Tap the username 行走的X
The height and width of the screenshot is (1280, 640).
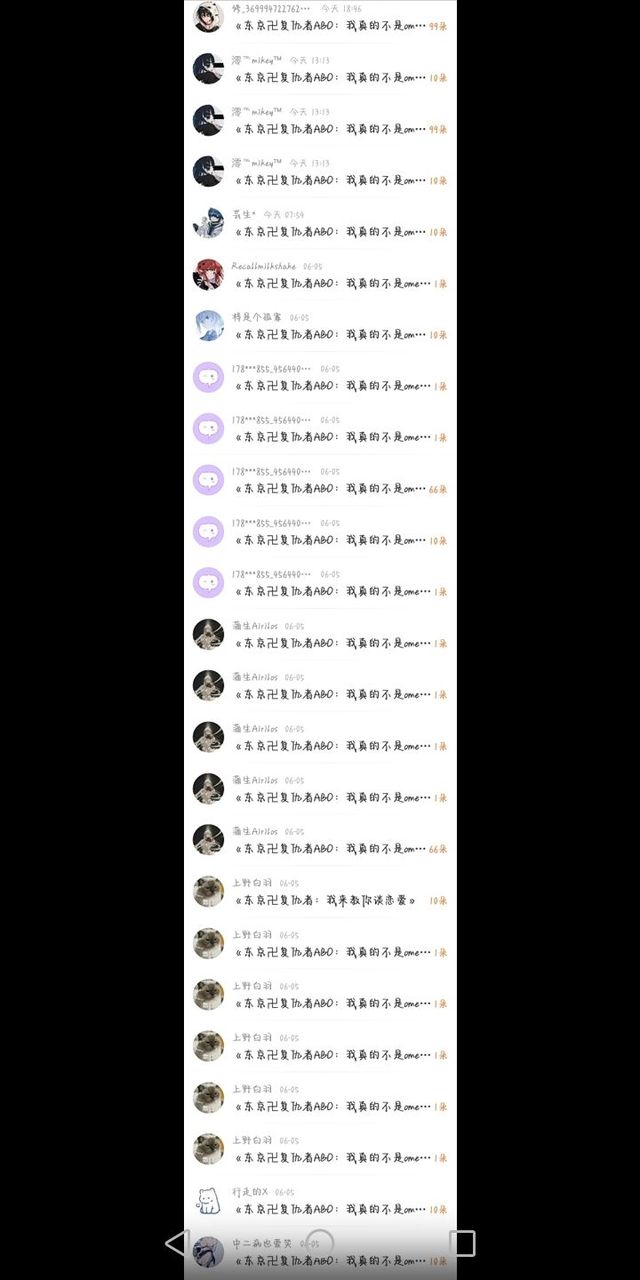[250, 1192]
